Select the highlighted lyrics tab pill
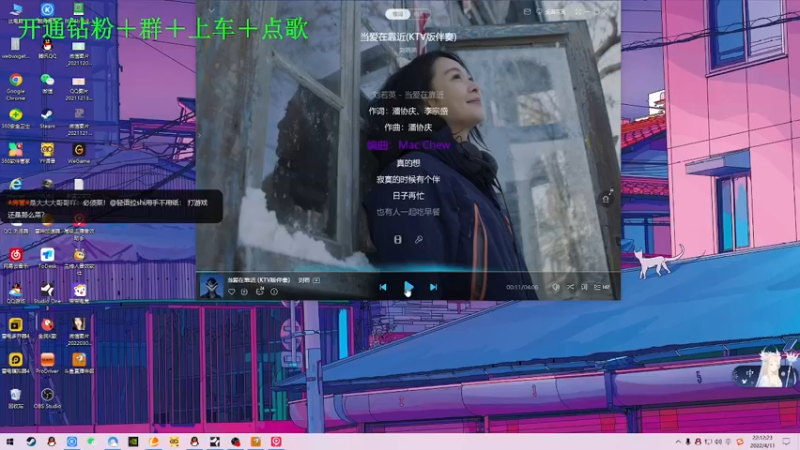The height and width of the screenshot is (450, 800). click(397, 14)
